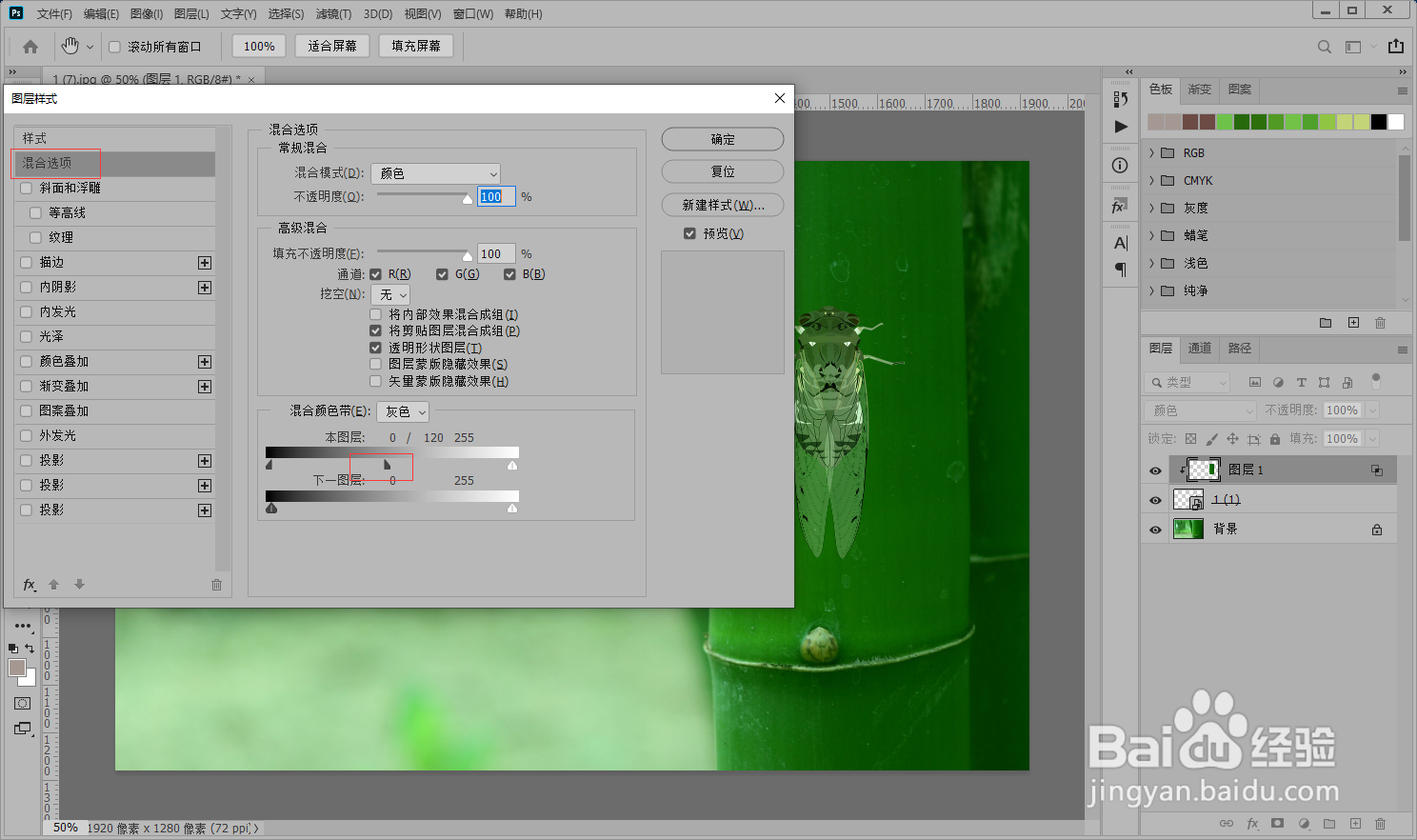
Task: Switch to the 通道 tab
Action: 1200,349
